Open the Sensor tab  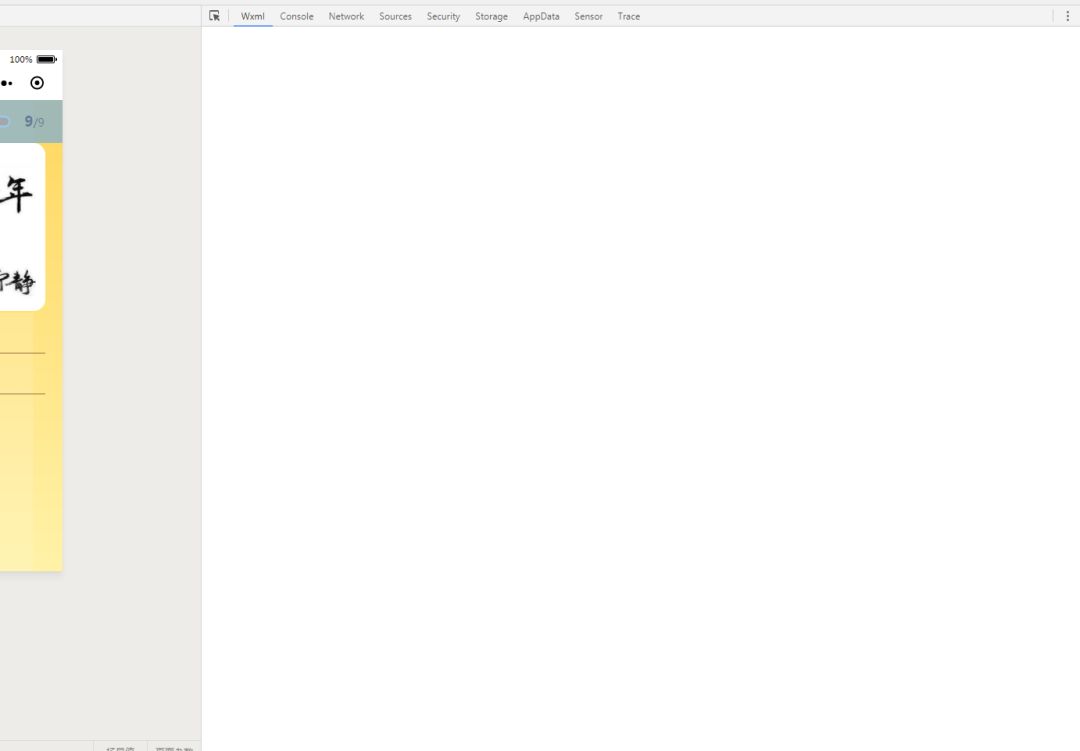click(x=589, y=17)
